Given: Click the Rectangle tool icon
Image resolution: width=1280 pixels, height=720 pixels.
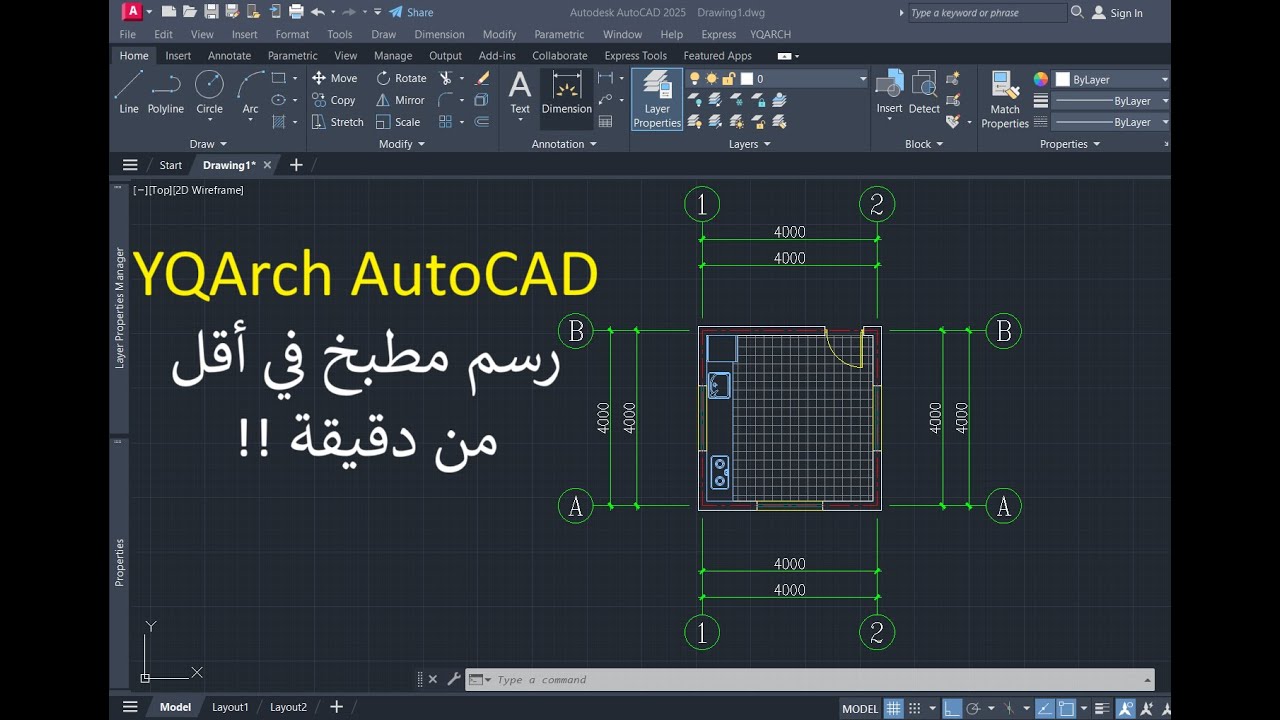Looking at the screenshot, I should (x=279, y=78).
